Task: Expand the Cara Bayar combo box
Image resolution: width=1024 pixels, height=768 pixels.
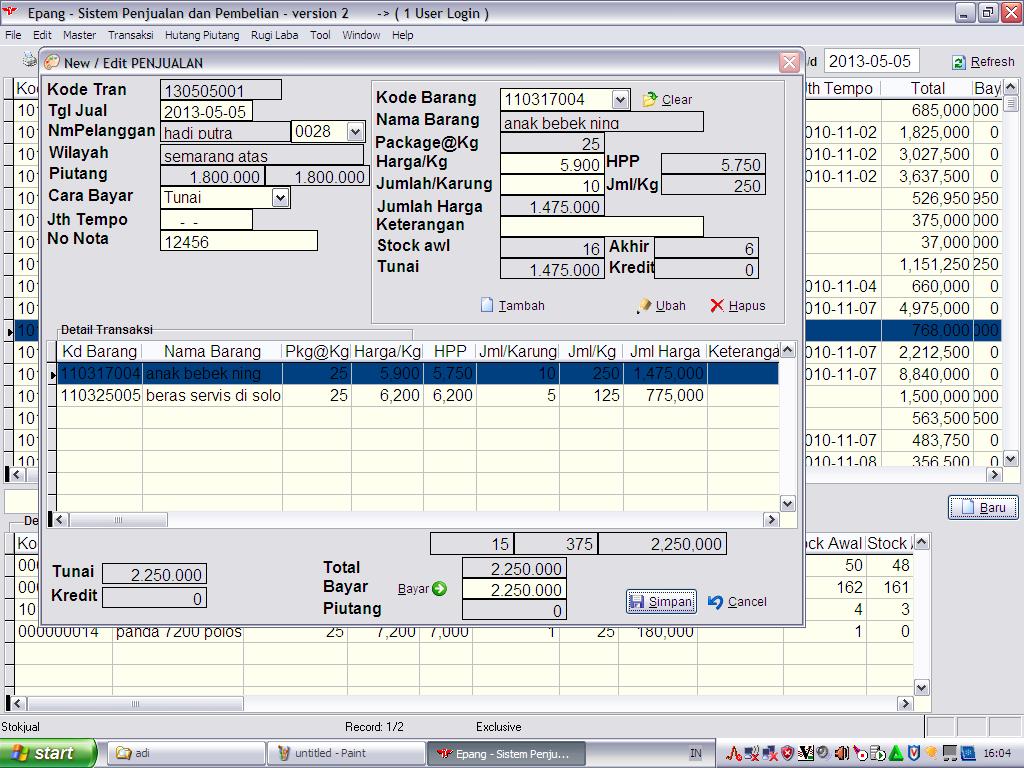Action: click(x=280, y=197)
